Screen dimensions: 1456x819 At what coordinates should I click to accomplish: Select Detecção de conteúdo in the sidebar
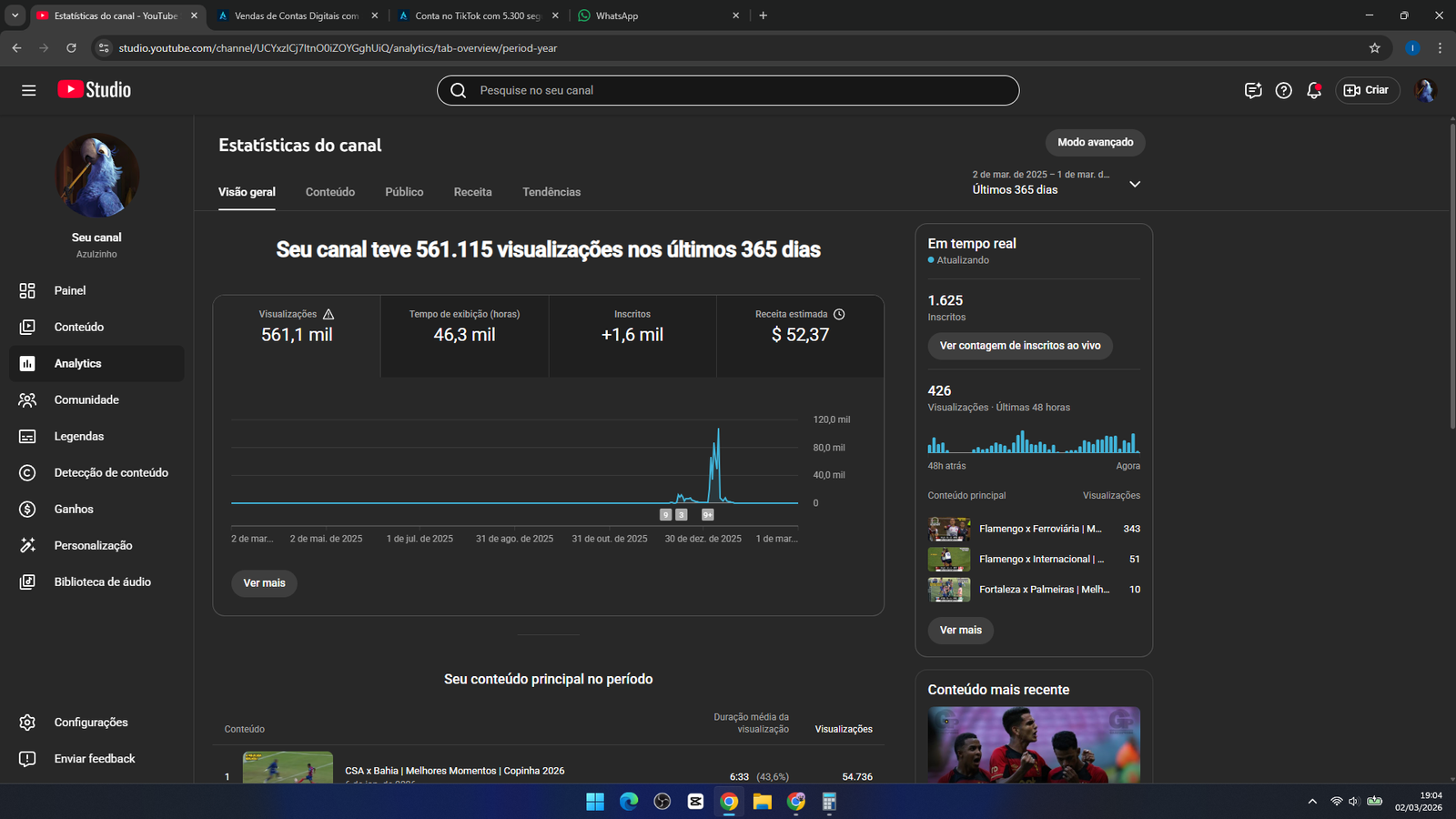click(x=110, y=472)
